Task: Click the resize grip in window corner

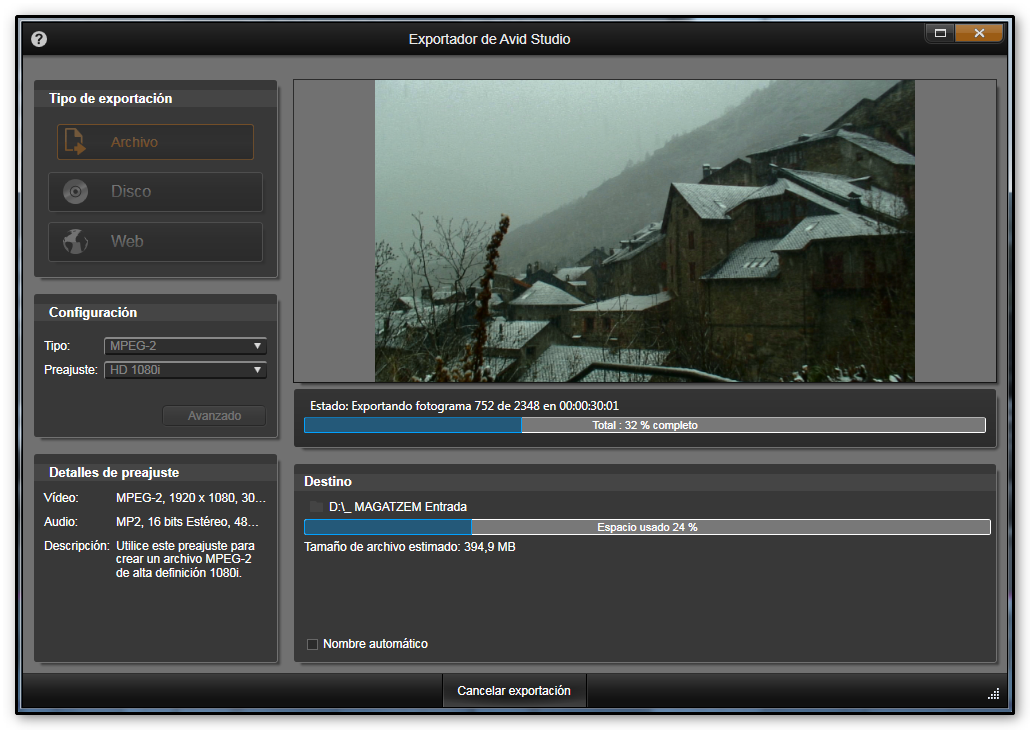Action: click(x=992, y=693)
